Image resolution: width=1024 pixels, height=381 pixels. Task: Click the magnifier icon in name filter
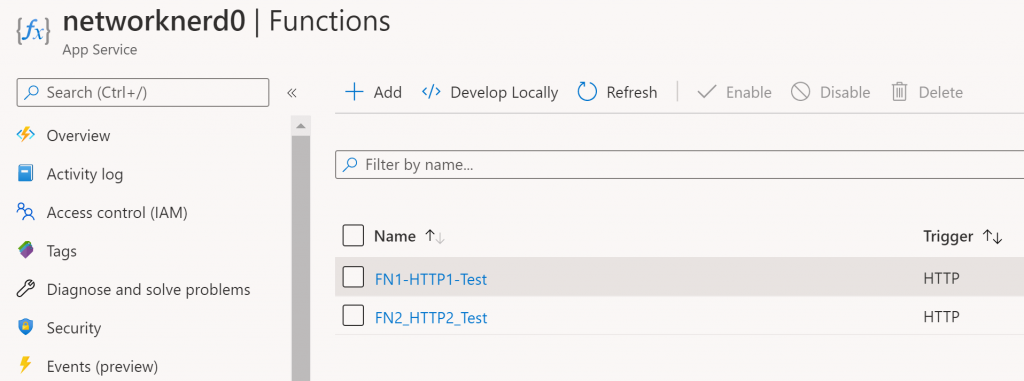pyautogui.click(x=350, y=165)
